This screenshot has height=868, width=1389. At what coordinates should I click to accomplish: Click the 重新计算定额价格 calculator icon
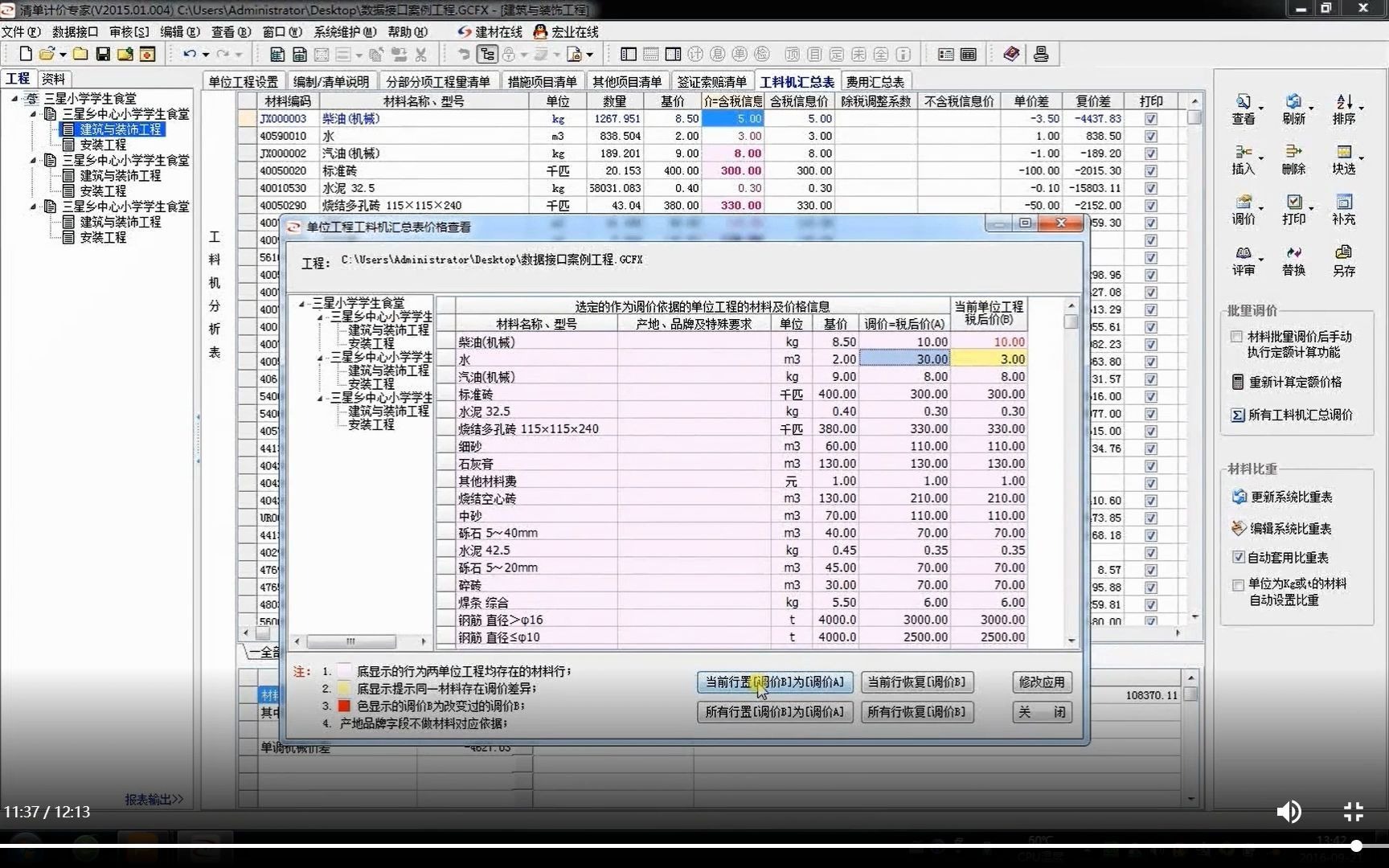pyautogui.click(x=1238, y=382)
